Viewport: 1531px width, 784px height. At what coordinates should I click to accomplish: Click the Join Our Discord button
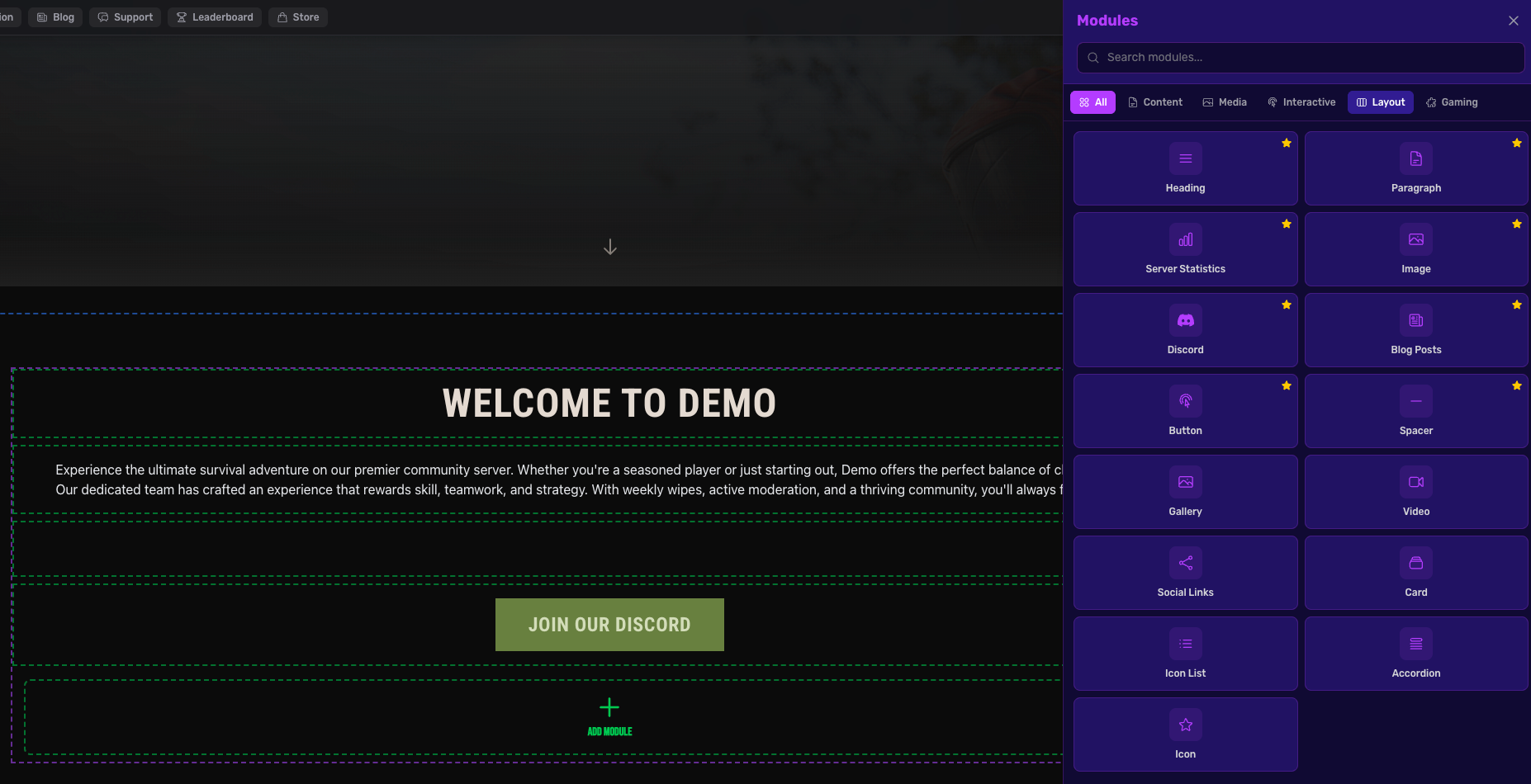609,625
